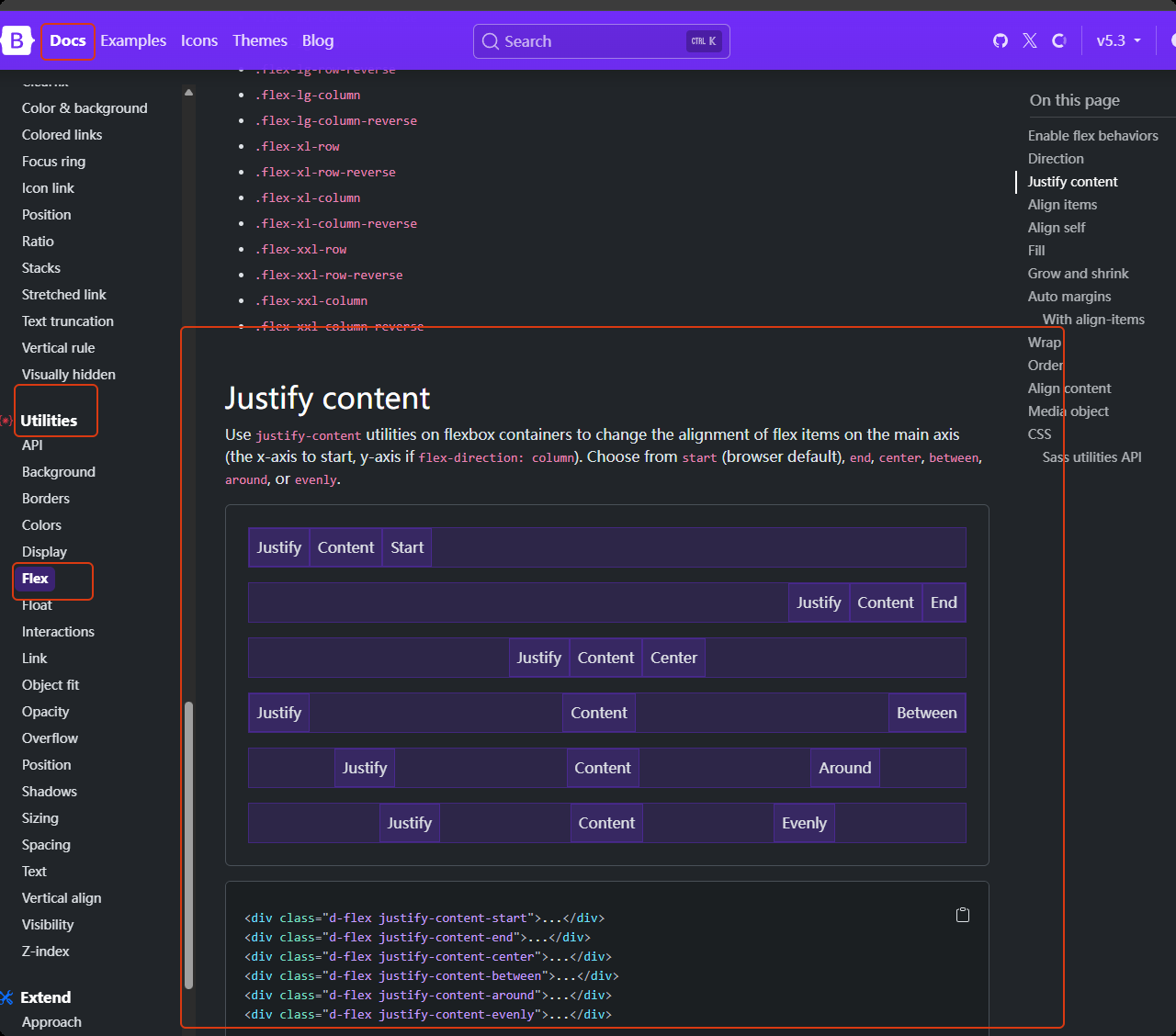The image size is (1176, 1036).
Task: Open Float in the sidebar
Action: (37, 605)
